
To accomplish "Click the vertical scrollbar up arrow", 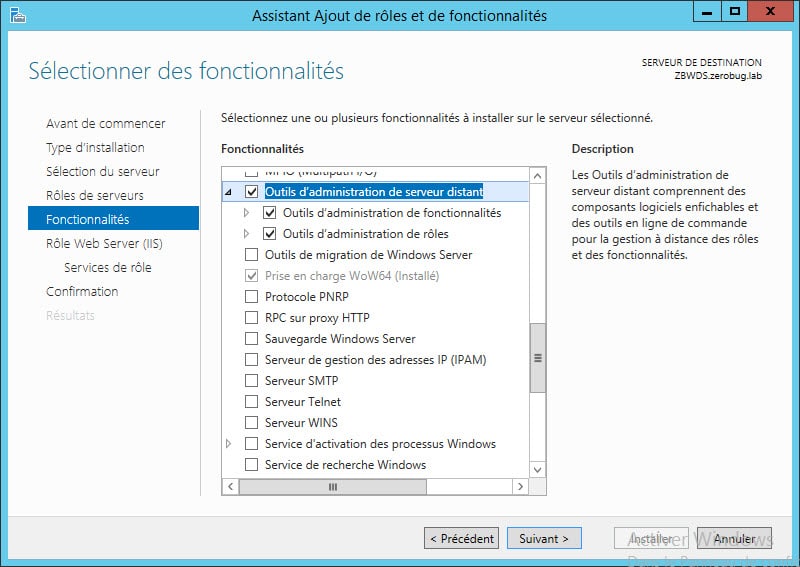I will click(537, 177).
